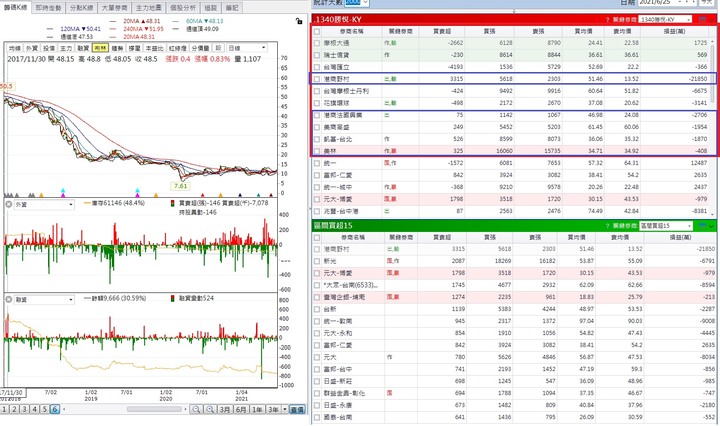Open the 統計天數 dropdown
The height and width of the screenshot is (426, 720).
(x=365, y=2)
